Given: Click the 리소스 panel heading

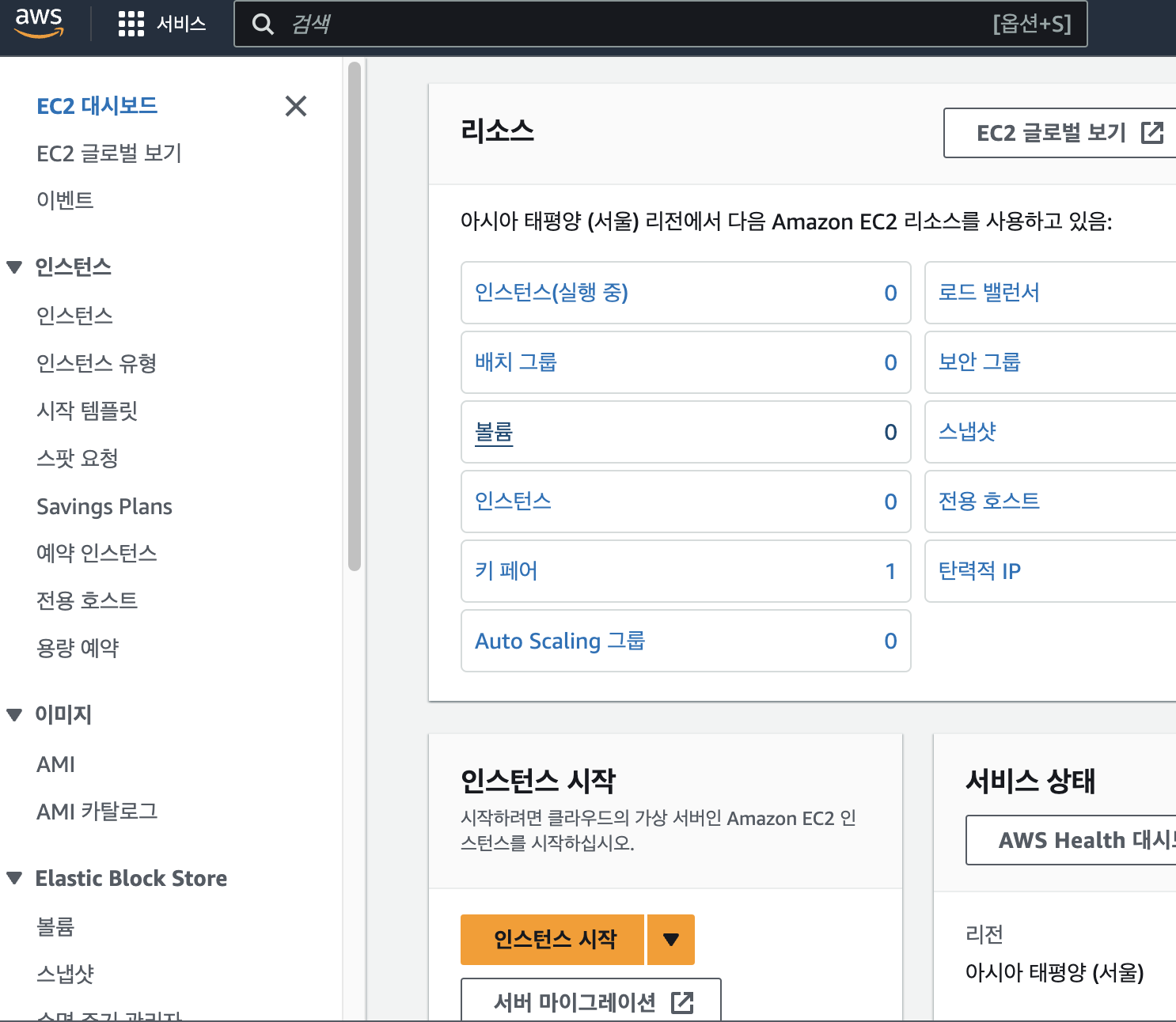Looking at the screenshot, I should pos(497,131).
